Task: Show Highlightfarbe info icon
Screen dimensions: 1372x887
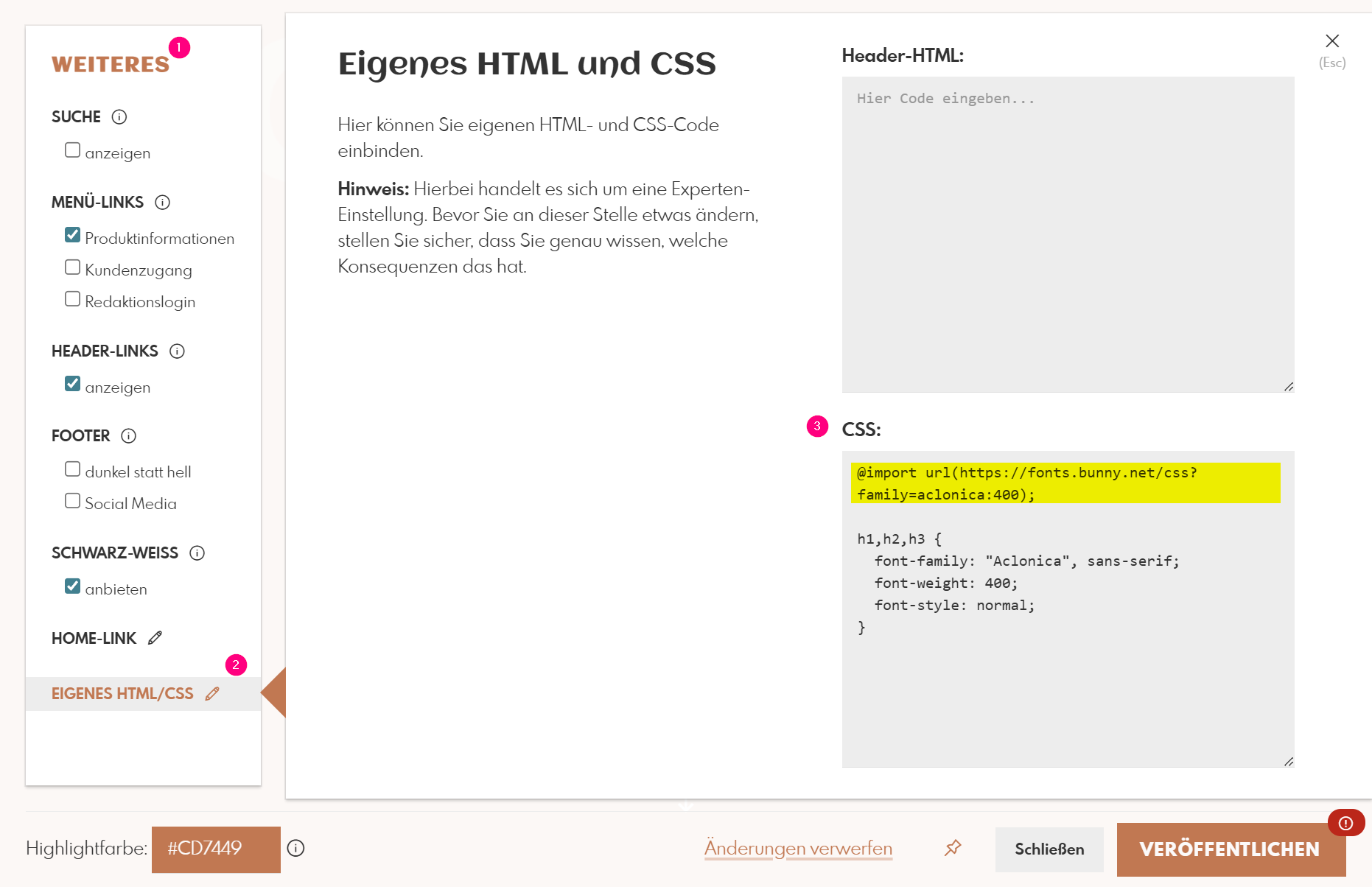Action: click(x=295, y=849)
